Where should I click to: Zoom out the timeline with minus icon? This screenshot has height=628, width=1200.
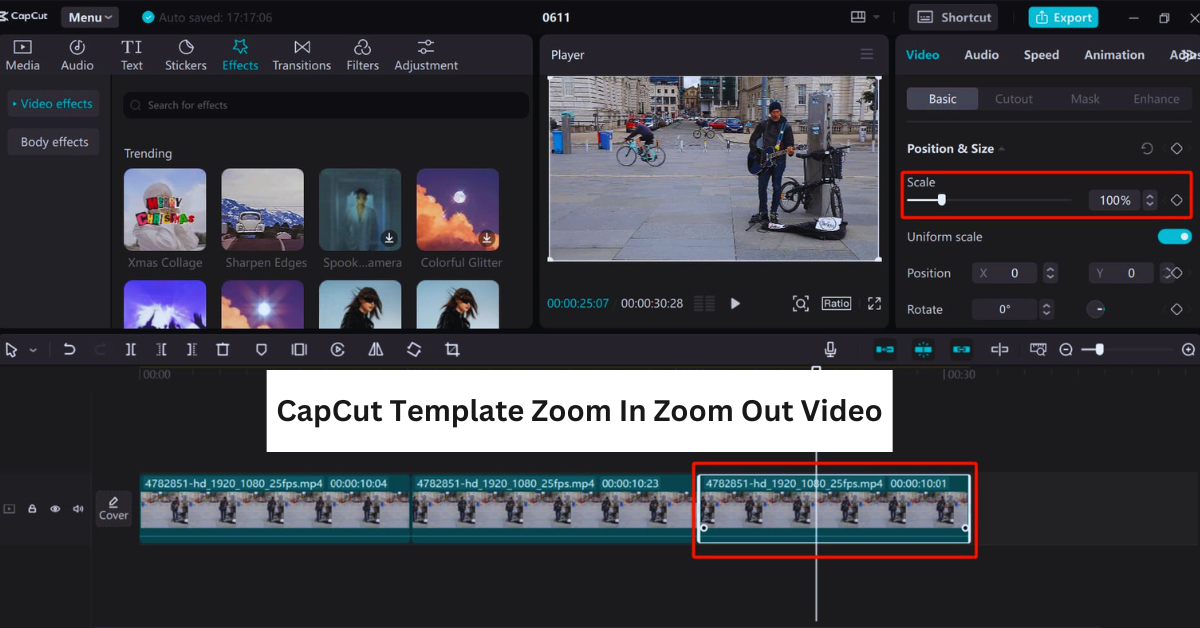1066,349
